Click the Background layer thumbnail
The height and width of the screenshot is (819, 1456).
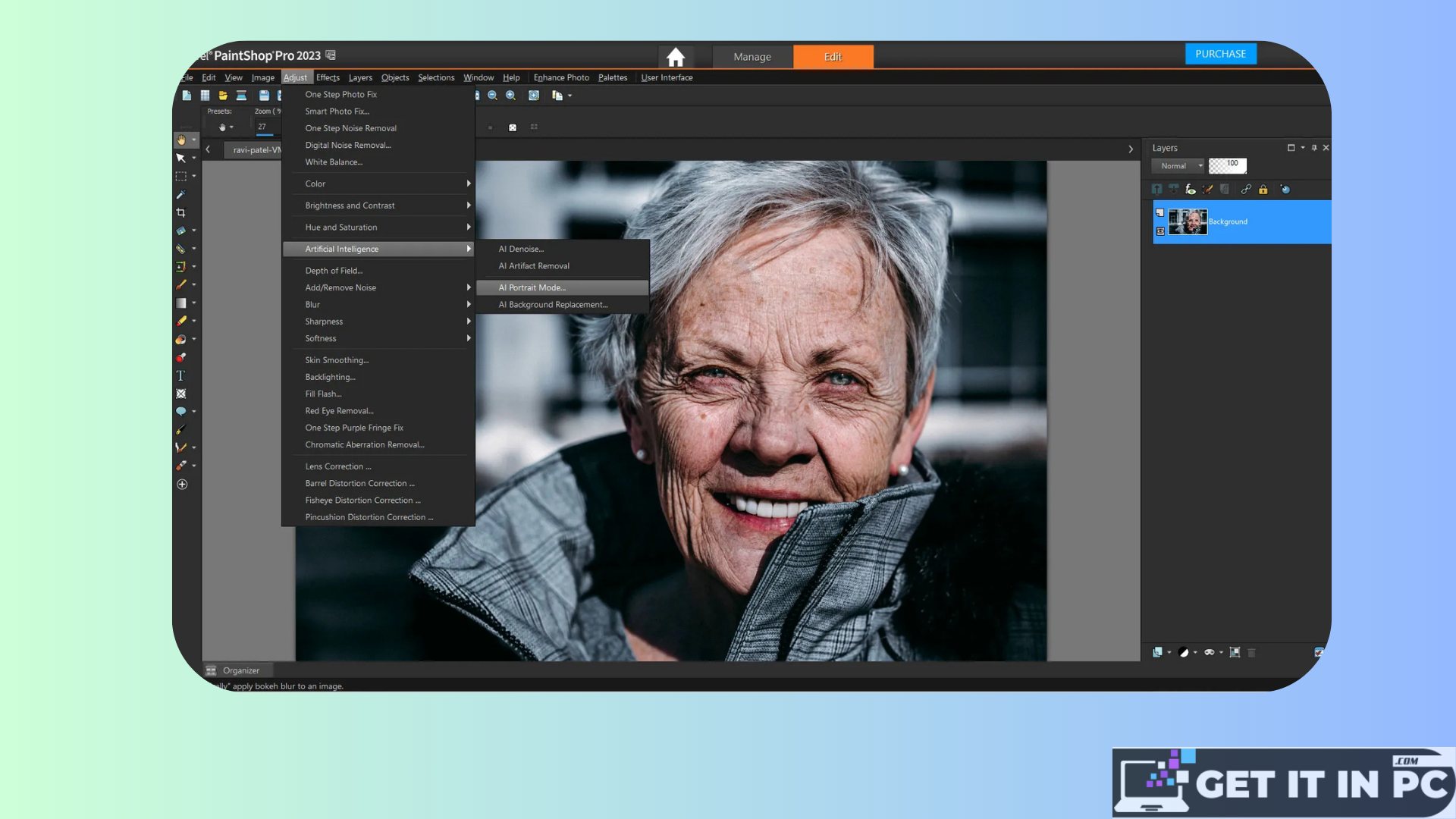pyautogui.click(x=1188, y=222)
